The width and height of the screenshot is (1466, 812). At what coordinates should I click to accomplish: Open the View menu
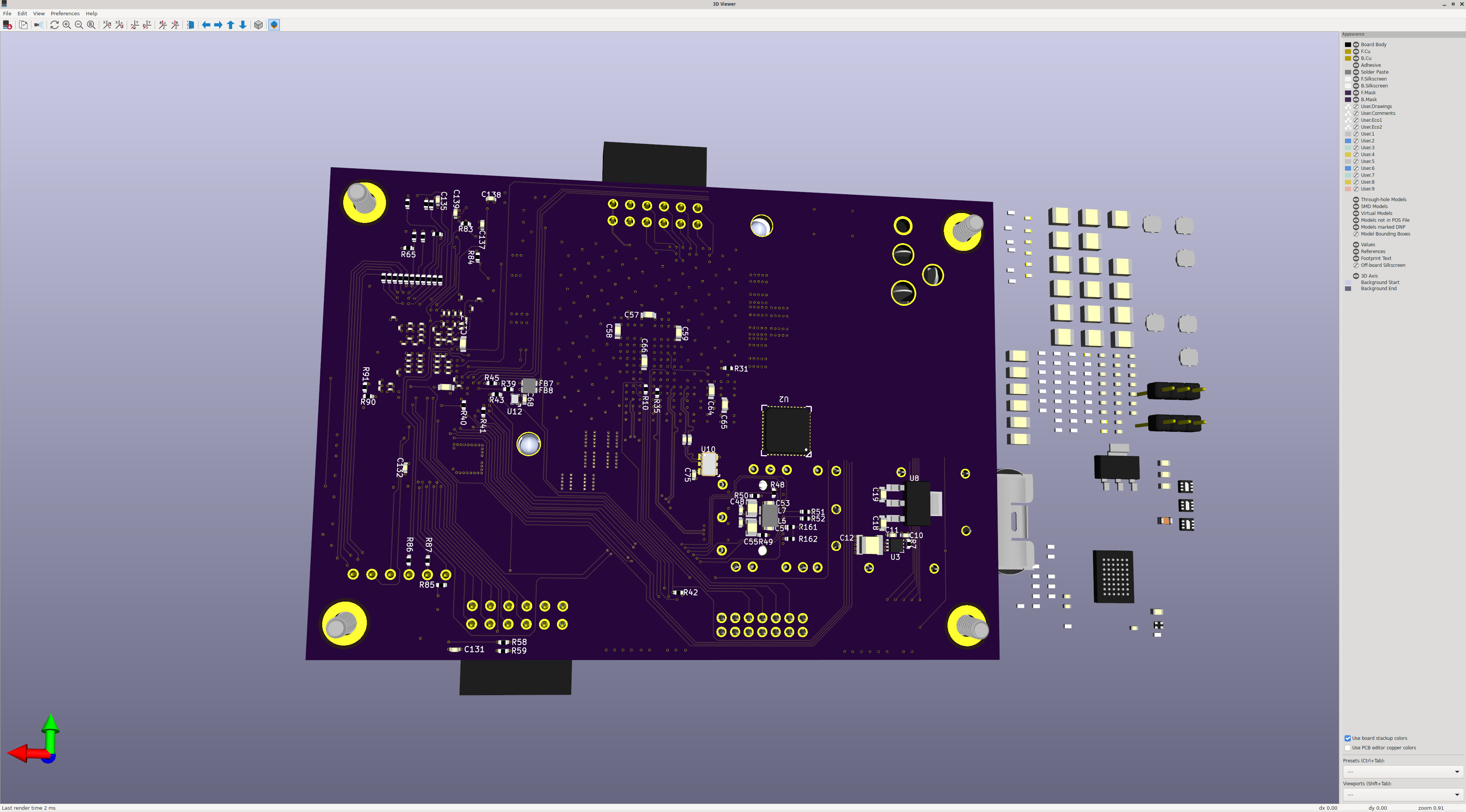[39, 14]
